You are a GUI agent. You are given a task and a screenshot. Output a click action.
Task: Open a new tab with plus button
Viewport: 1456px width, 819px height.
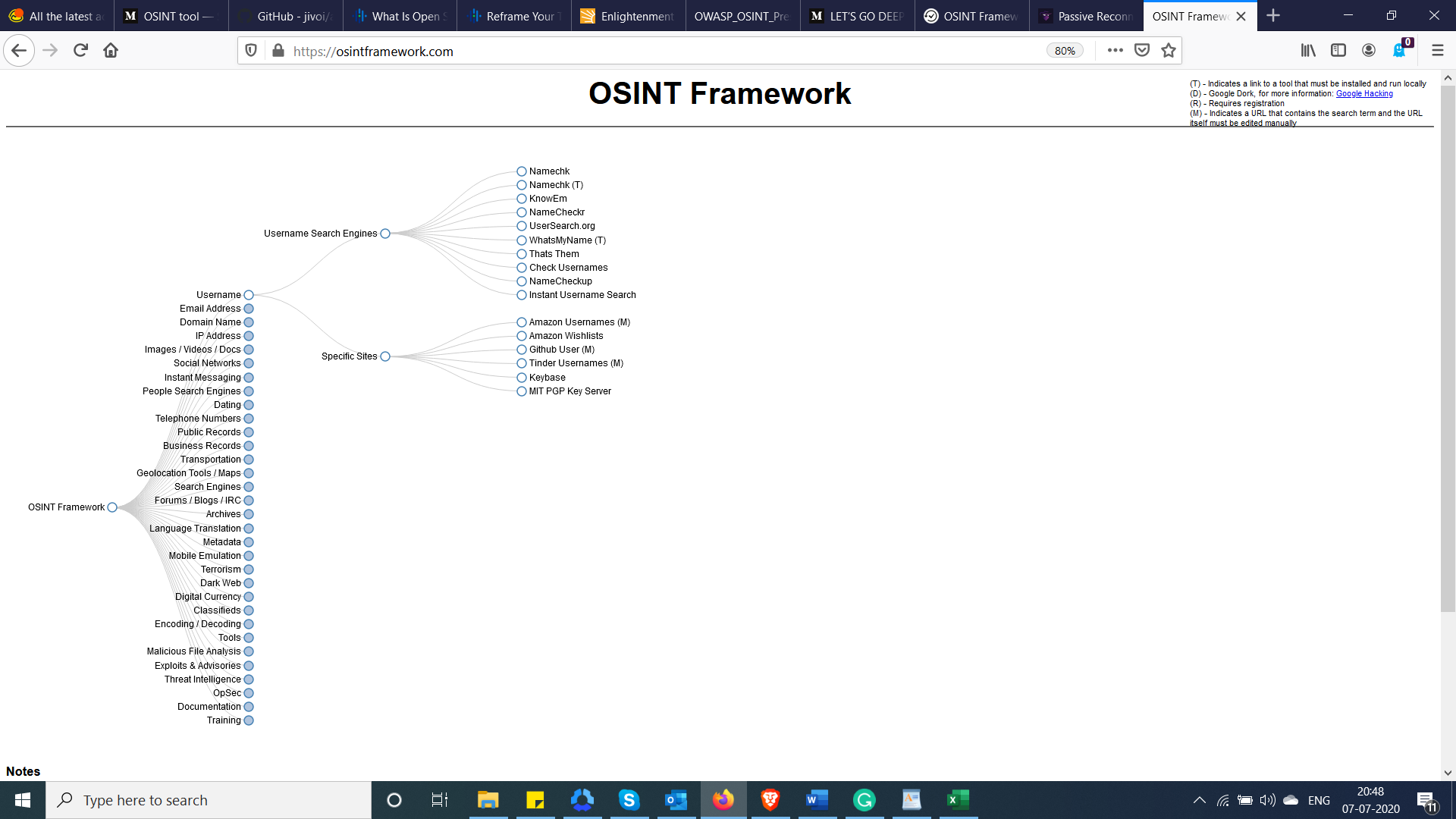point(1273,16)
